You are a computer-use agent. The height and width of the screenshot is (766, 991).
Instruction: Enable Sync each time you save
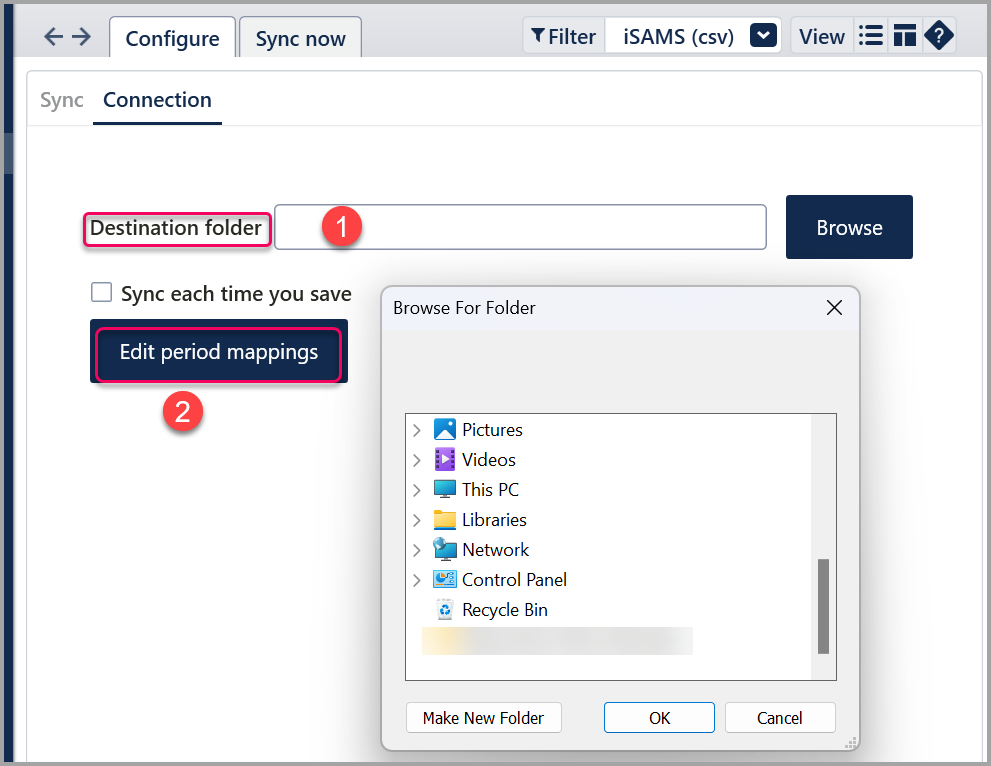(x=101, y=293)
